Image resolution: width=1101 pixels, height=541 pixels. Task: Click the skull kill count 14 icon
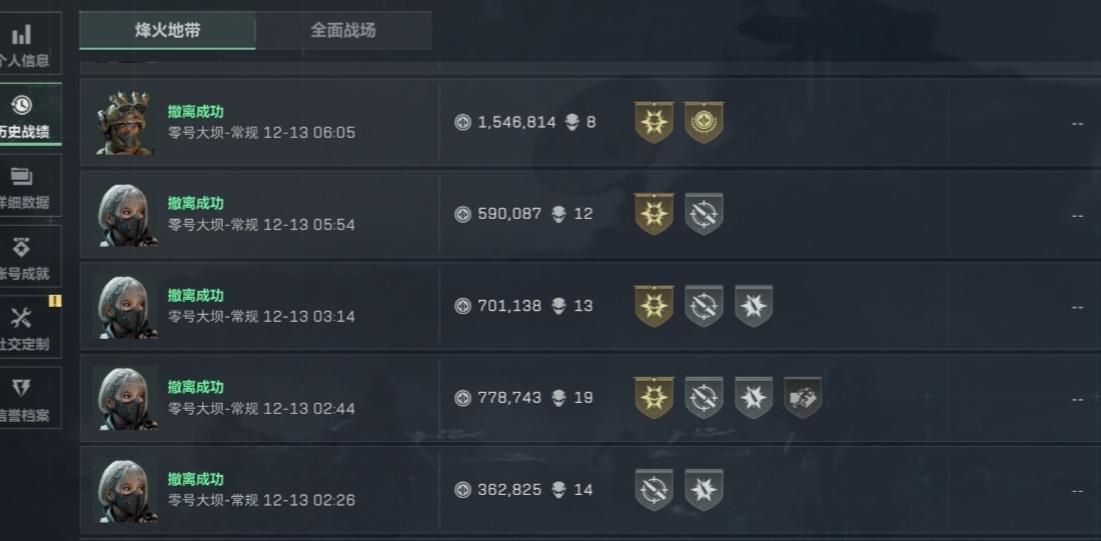(x=558, y=490)
